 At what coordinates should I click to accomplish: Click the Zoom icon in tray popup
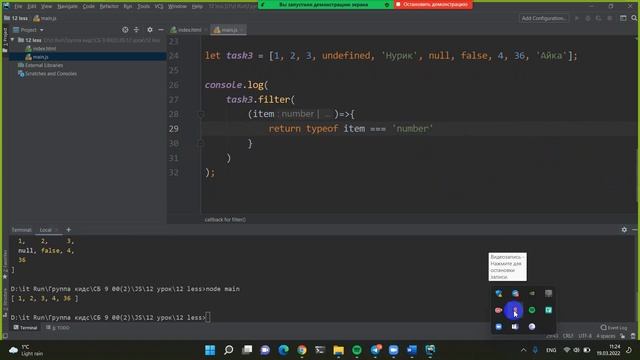pyautogui.click(x=499, y=327)
